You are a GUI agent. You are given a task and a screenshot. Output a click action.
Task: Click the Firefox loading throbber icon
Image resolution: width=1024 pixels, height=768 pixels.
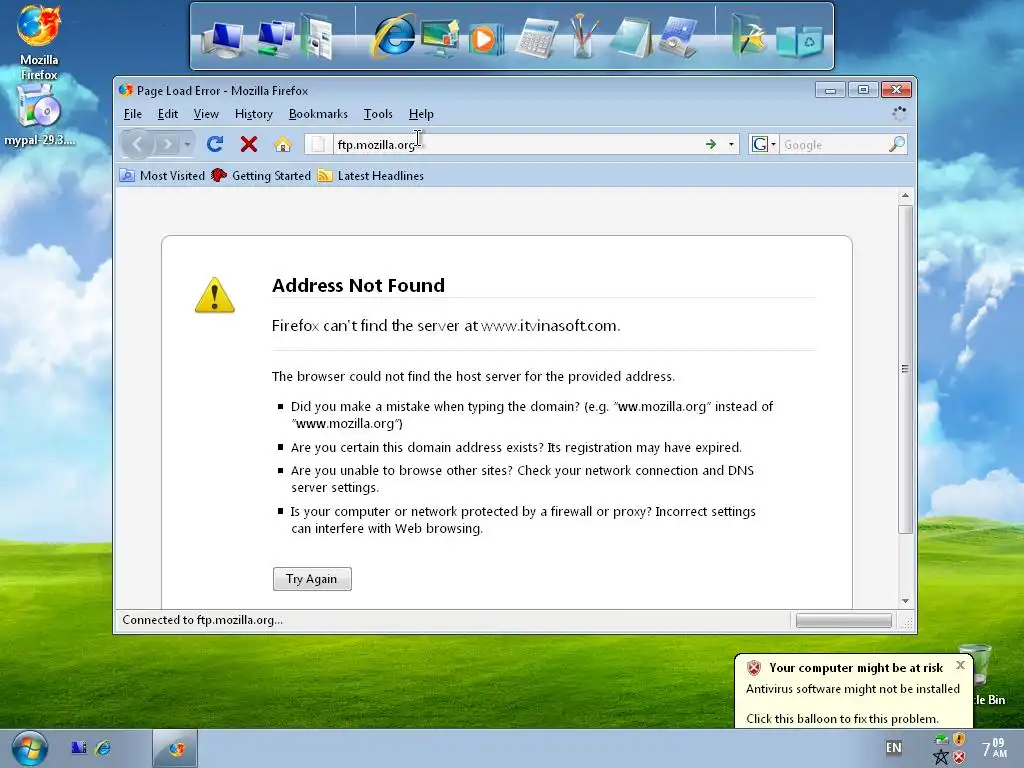click(x=899, y=114)
